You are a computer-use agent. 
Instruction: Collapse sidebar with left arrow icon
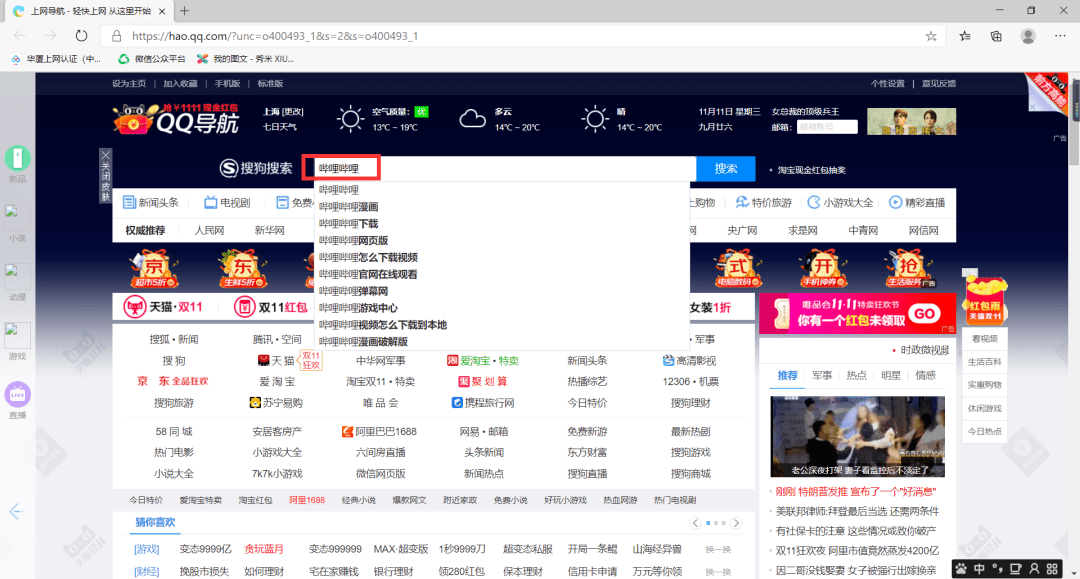[17, 511]
